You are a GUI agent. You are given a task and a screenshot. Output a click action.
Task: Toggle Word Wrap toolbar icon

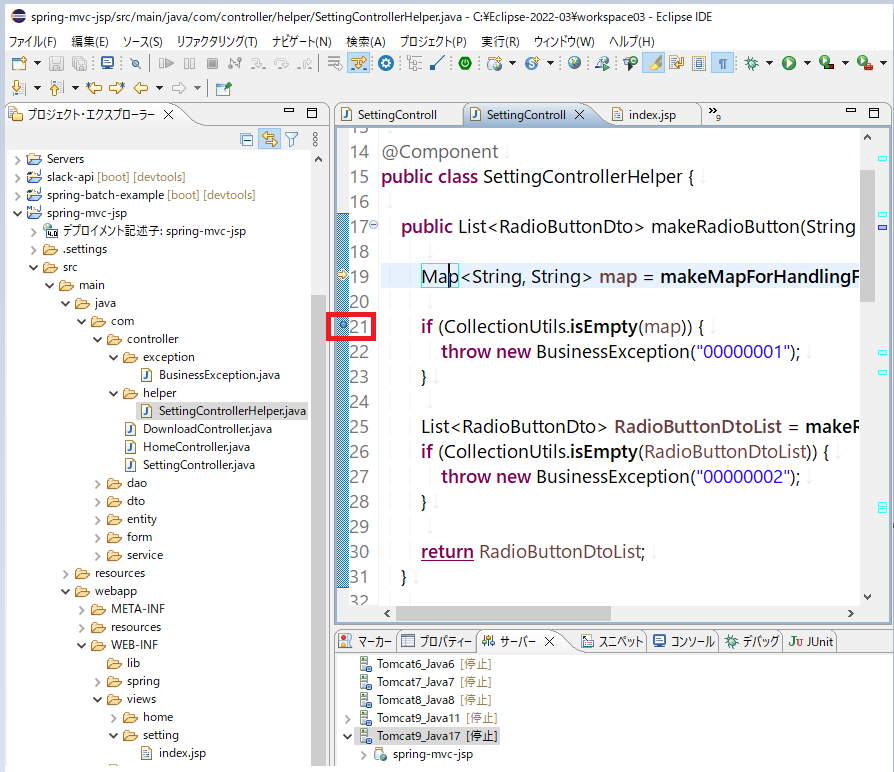(677, 63)
